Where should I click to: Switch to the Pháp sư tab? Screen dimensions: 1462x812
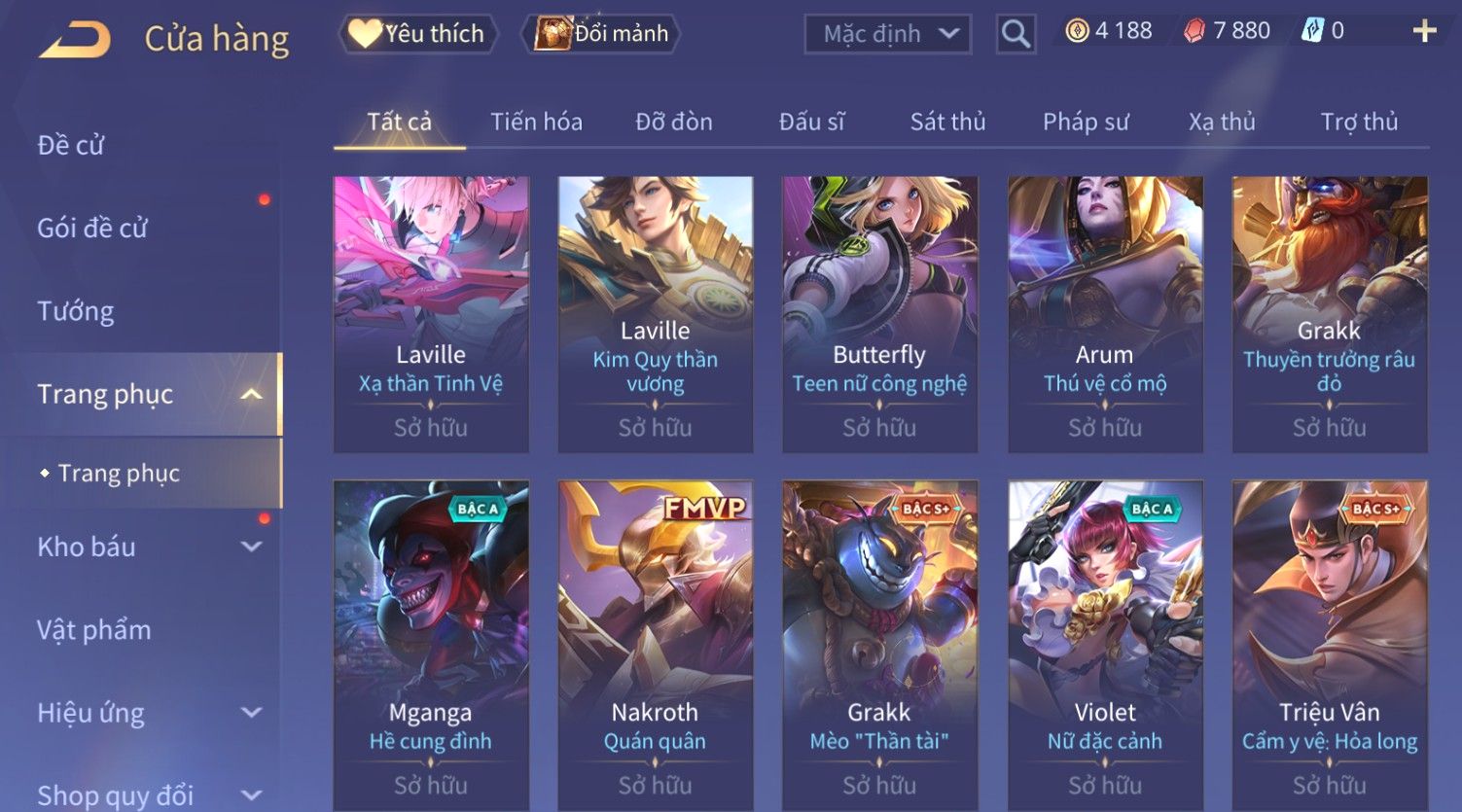(1086, 122)
